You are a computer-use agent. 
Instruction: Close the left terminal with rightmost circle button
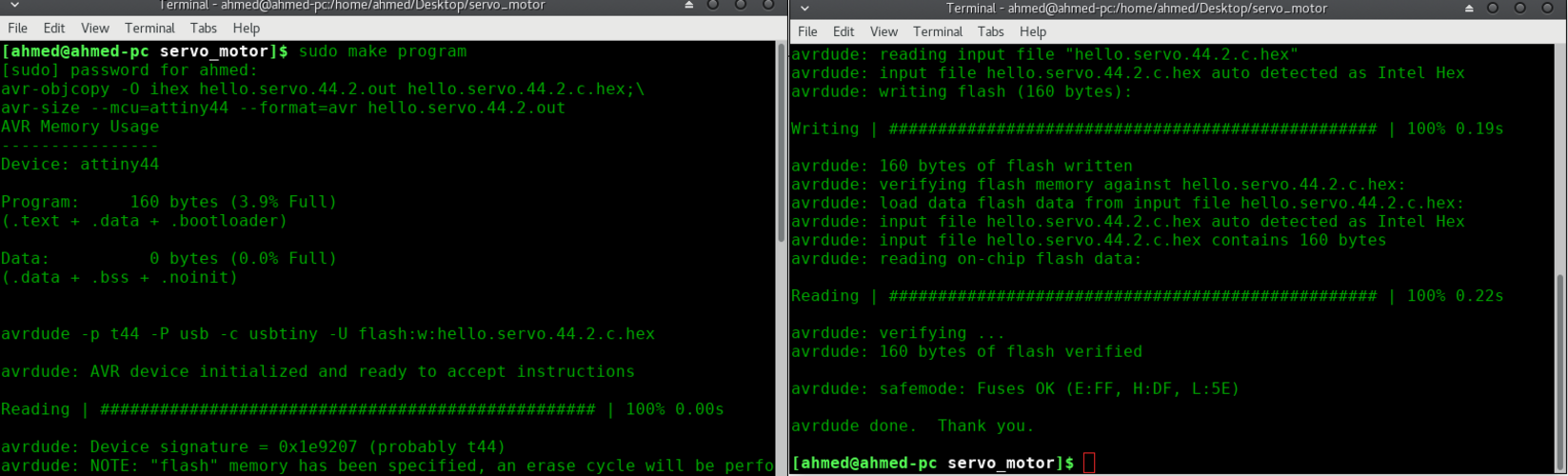tap(770, 5)
